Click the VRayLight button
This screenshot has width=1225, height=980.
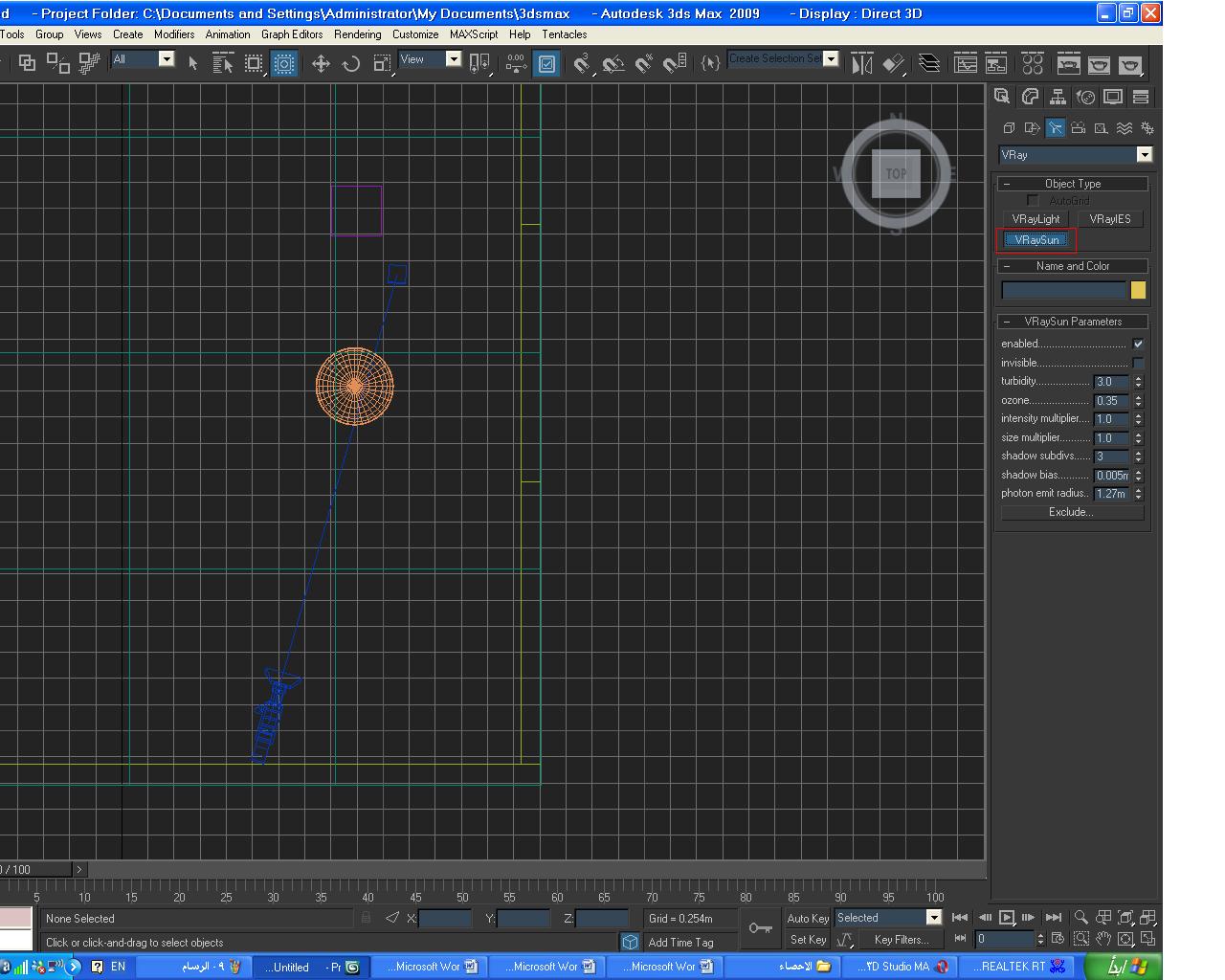(1036, 219)
